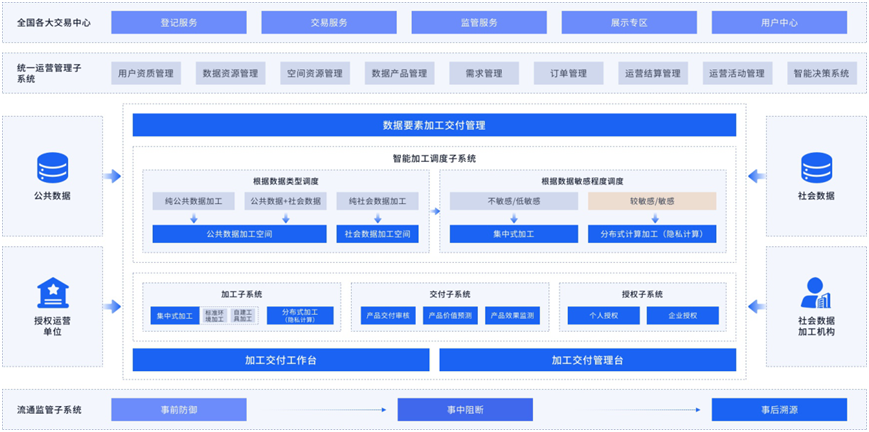869x432 pixels.
Task: Select the 不敏感/低敏感 box
Action: [x=514, y=201]
